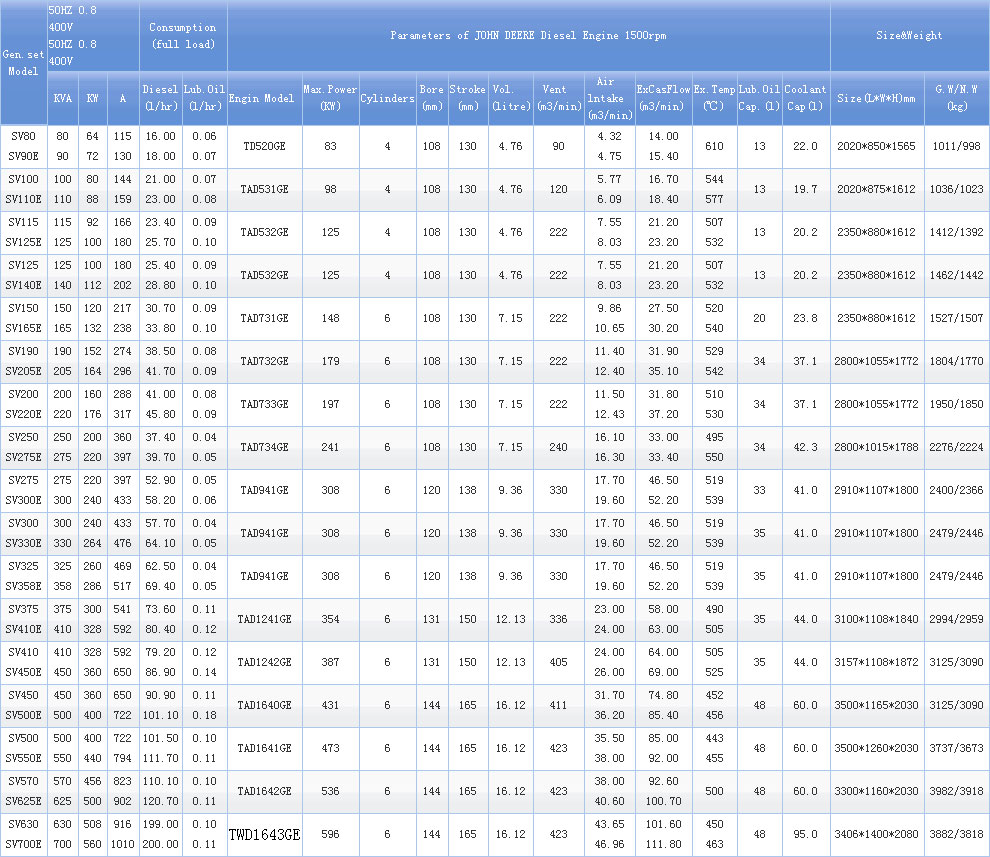Select engine model "TAD734GE"
The image size is (990, 857).
[265, 446]
